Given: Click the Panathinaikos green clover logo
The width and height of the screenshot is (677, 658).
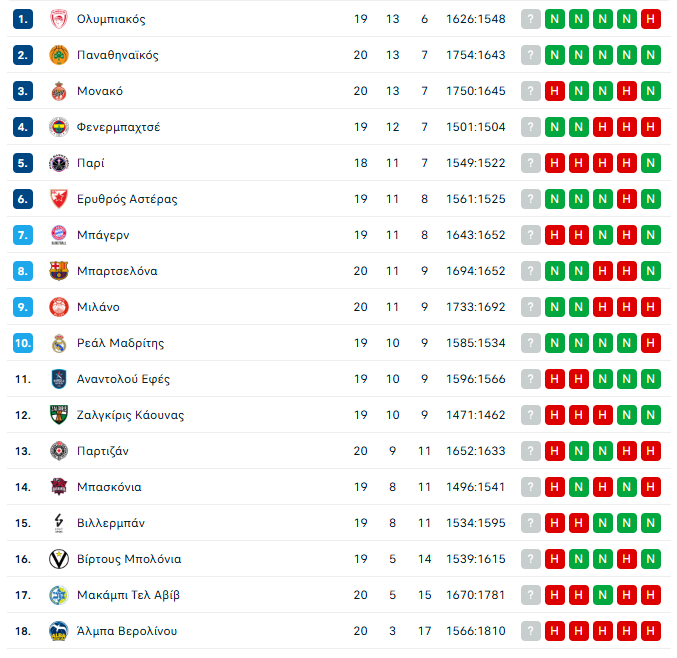Looking at the screenshot, I should (58, 55).
